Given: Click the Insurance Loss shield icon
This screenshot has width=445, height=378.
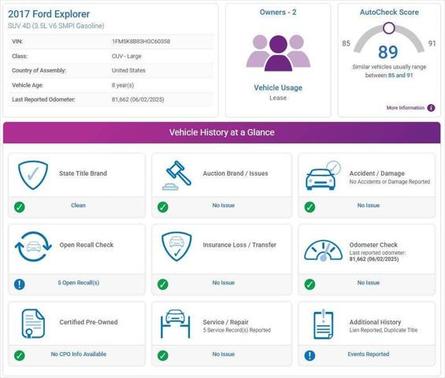Looking at the screenshot, I should click(177, 247).
